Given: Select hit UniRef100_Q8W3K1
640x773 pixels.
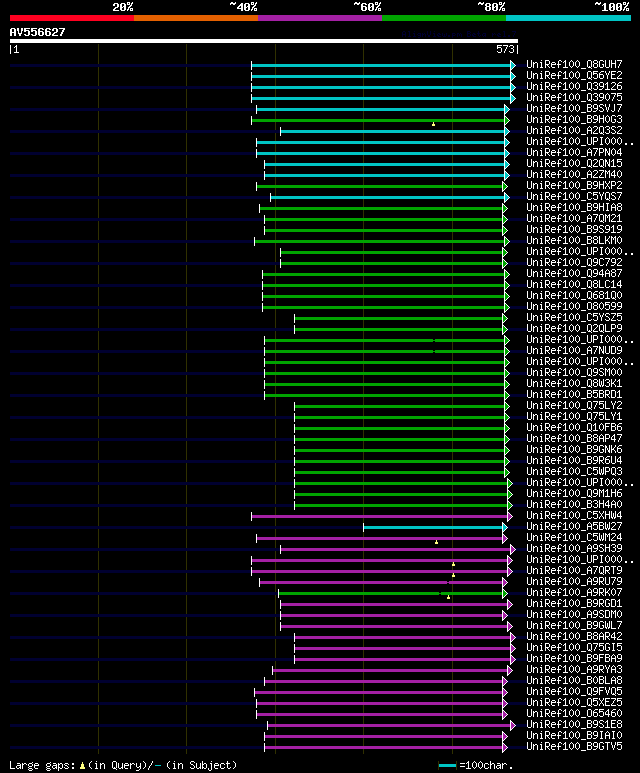Looking at the screenshot, I should (x=574, y=384).
